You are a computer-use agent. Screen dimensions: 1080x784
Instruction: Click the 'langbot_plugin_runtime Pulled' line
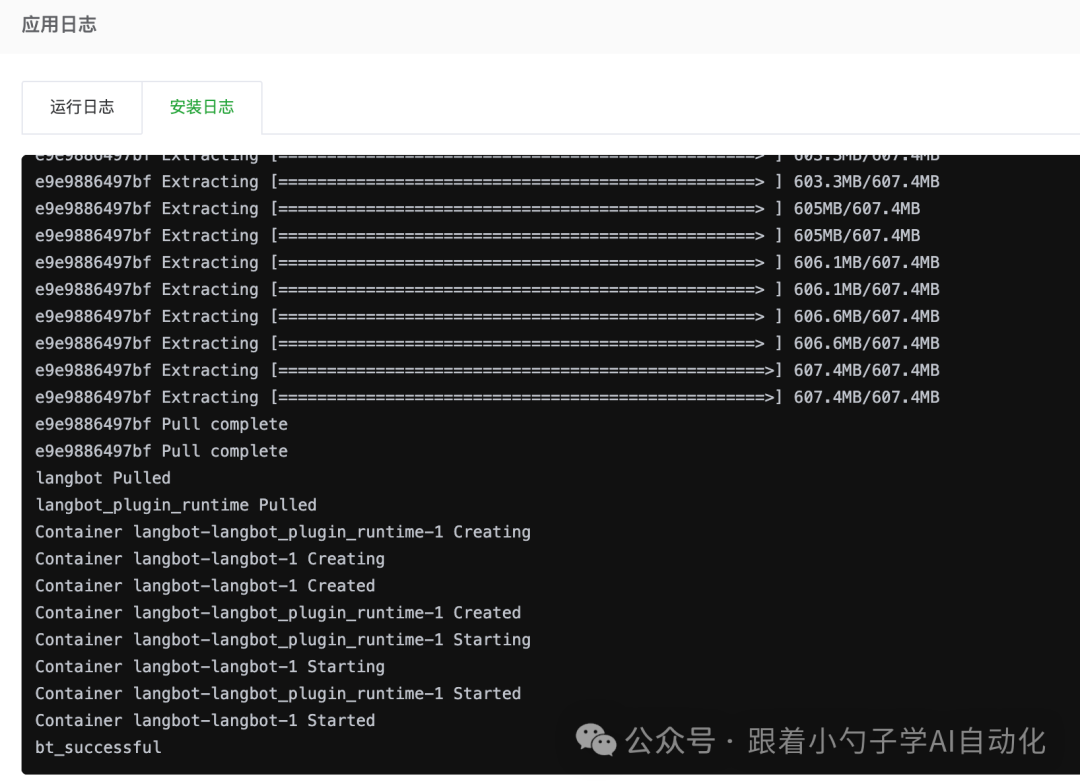176,505
